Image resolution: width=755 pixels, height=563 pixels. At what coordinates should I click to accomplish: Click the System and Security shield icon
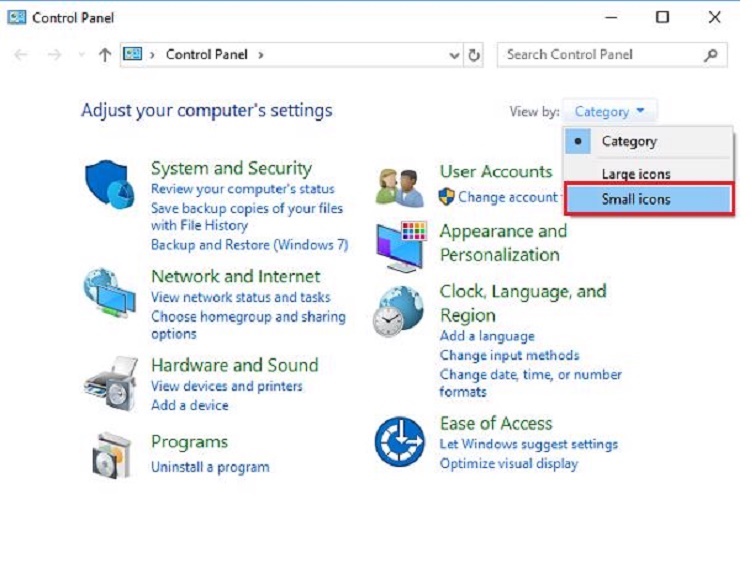pyautogui.click(x=109, y=185)
